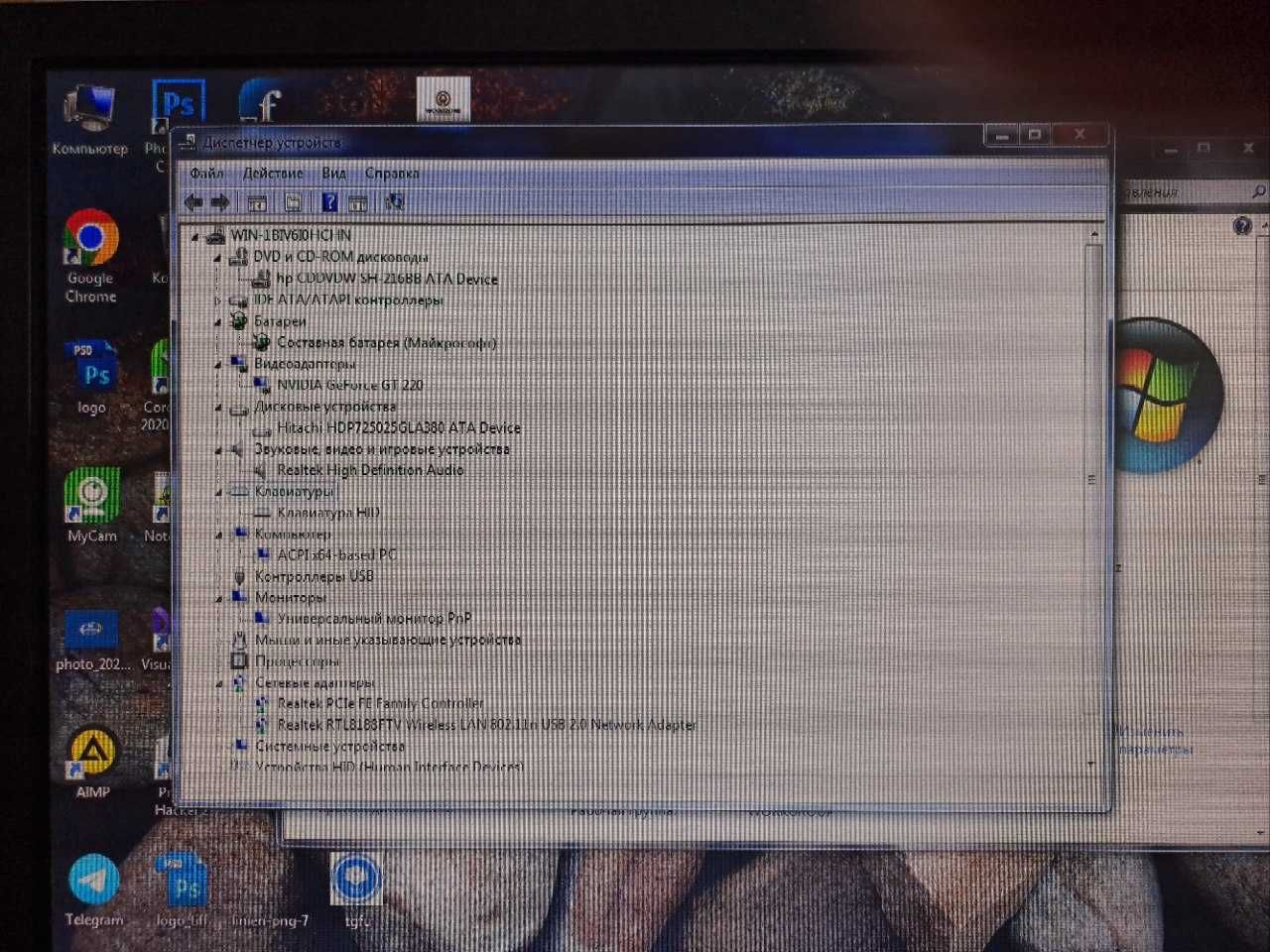This screenshot has height=952, width=1270.
Task: Click the DVD и CD-ROM дисководы category icon
Action: 238,257
